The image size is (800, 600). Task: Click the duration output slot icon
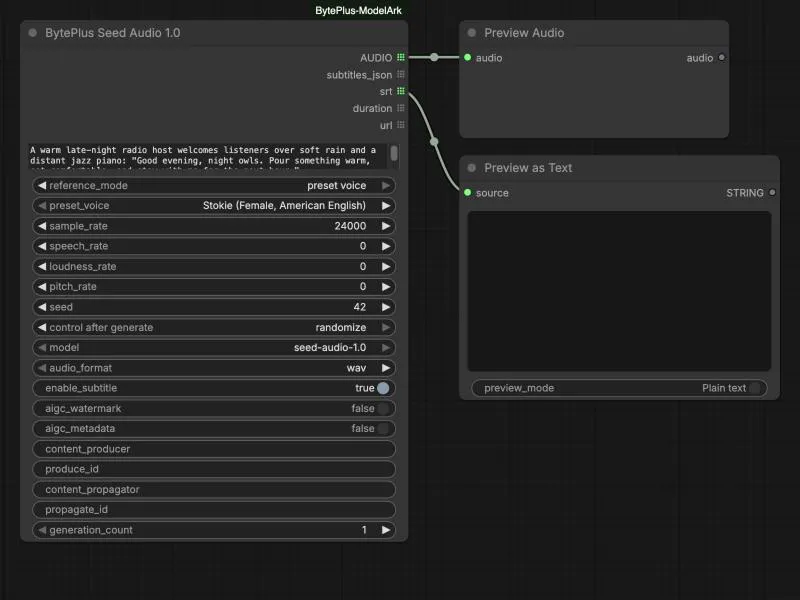[401, 108]
